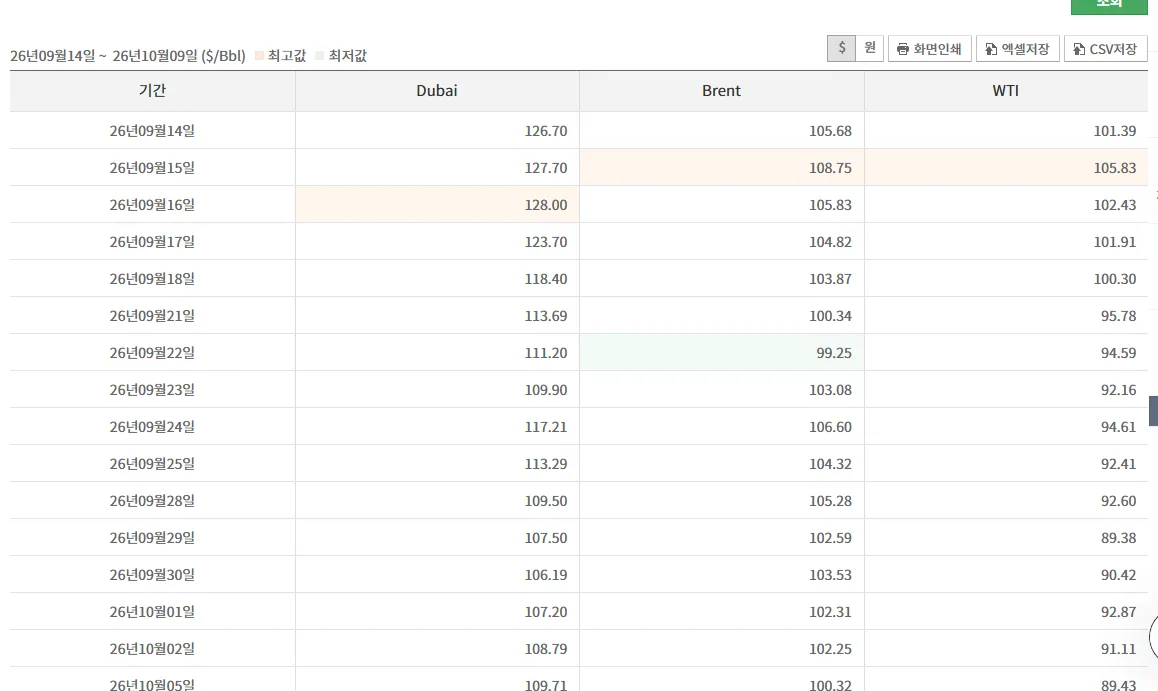Image resolution: width=1158 pixels, height=691 pixels.
Task: Click WTI value 91.11
Action: pos(1118,649)
